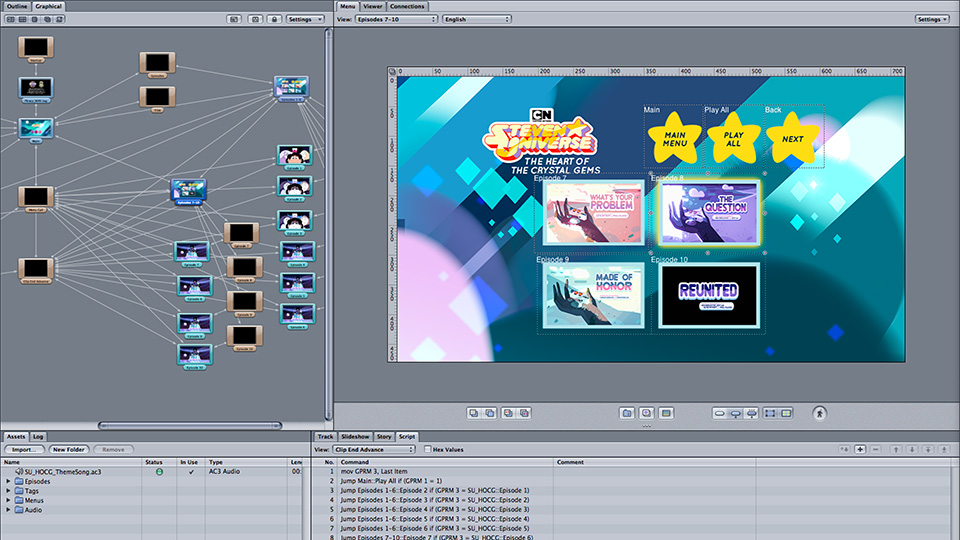The image size is (960, 540).
Task: Click the round motion playback icon
Action: coord(819,414)
